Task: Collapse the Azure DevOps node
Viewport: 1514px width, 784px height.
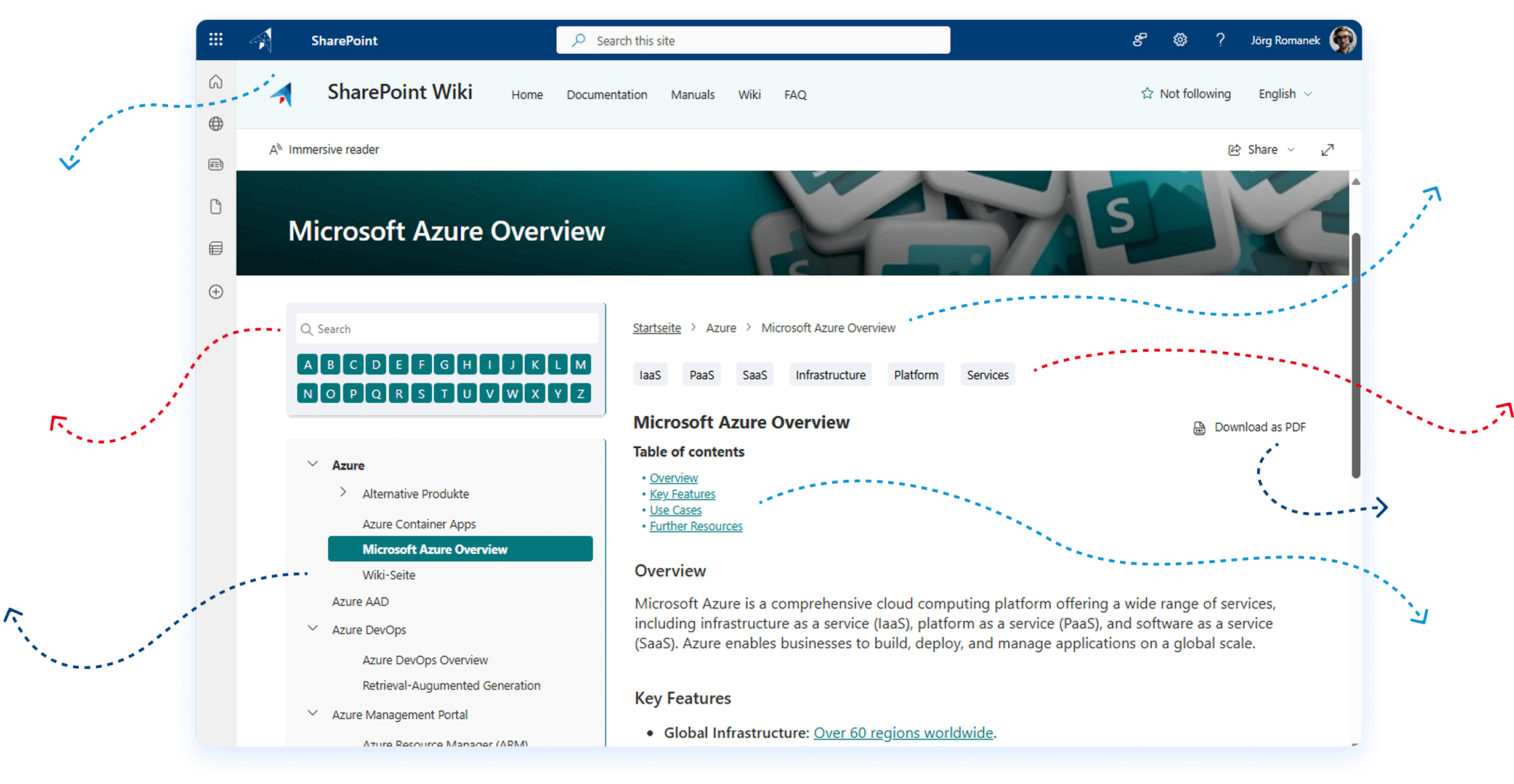Action: pos(313,629)
